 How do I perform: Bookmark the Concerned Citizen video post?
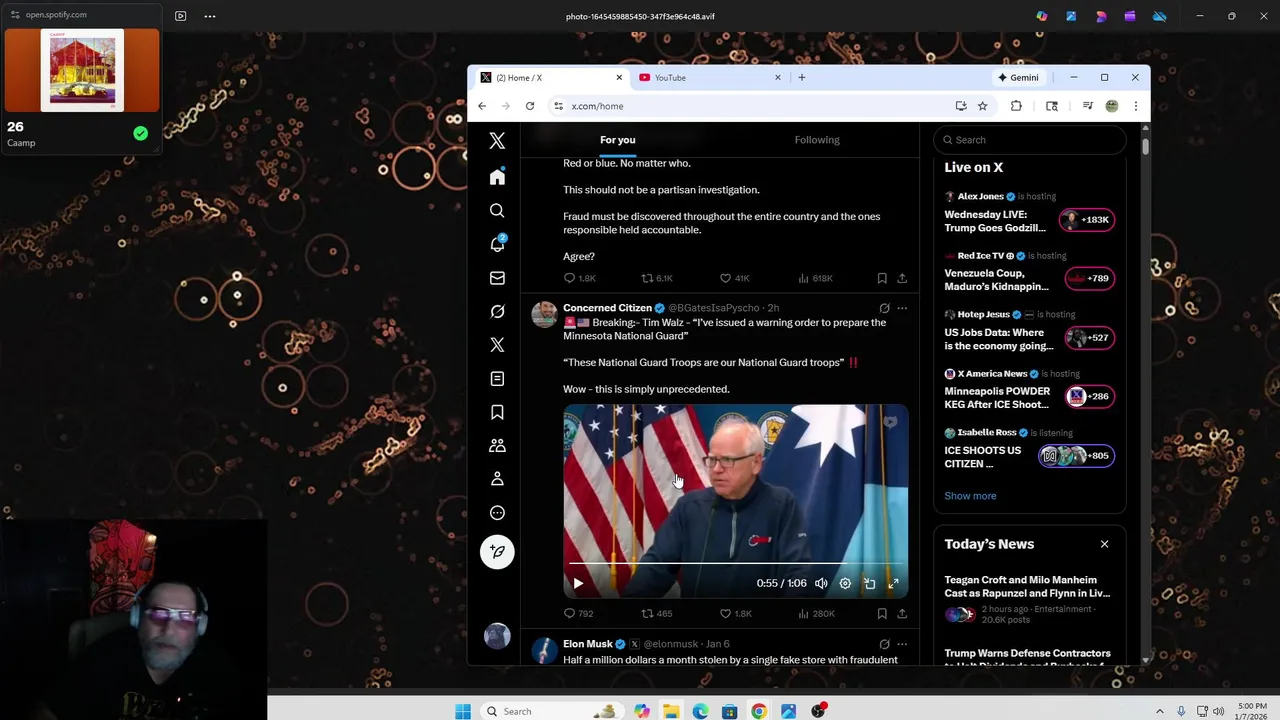coord(882,613)
